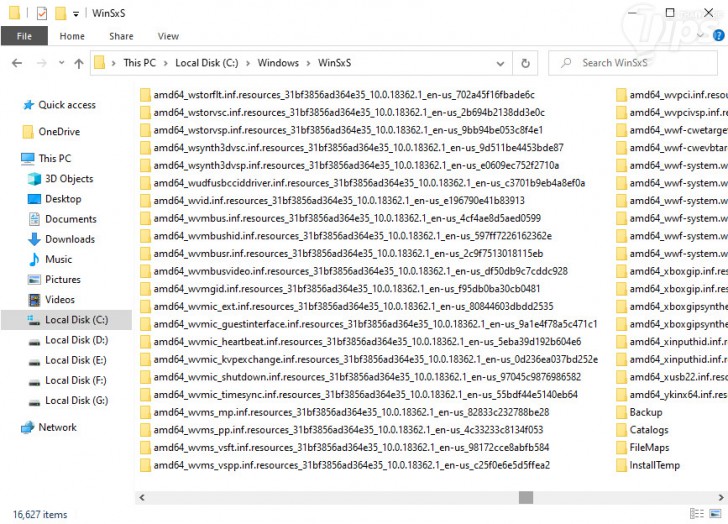Click Windows breadcrumb in address bar
This screenshot has height=524, width=728.
click(278, 63)
